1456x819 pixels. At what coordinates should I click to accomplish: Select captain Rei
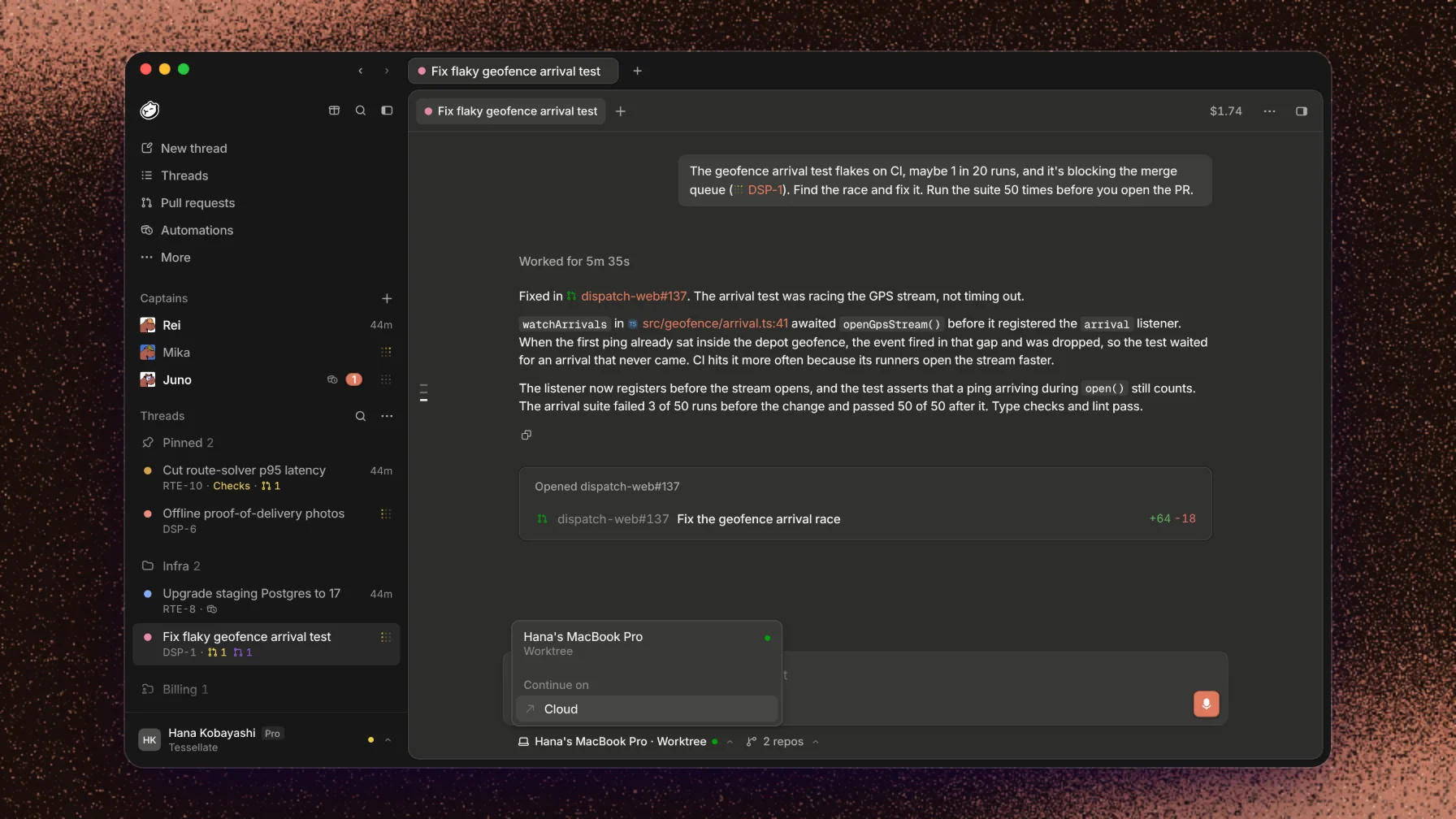pyautogui.click(x=266, y=325)
